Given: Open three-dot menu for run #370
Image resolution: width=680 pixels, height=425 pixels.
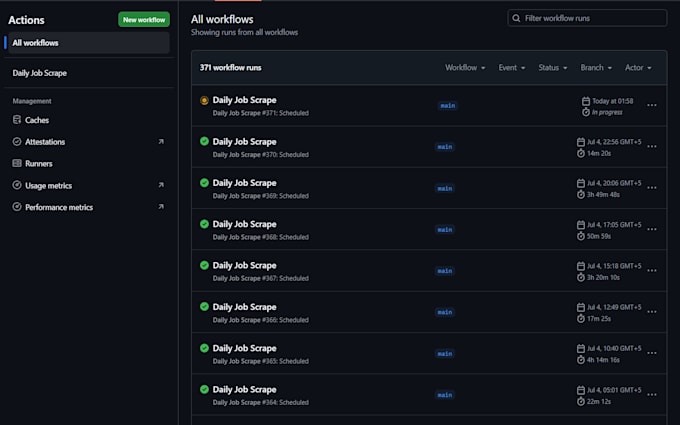Looking at the screenshot, I should coord(651,147).
